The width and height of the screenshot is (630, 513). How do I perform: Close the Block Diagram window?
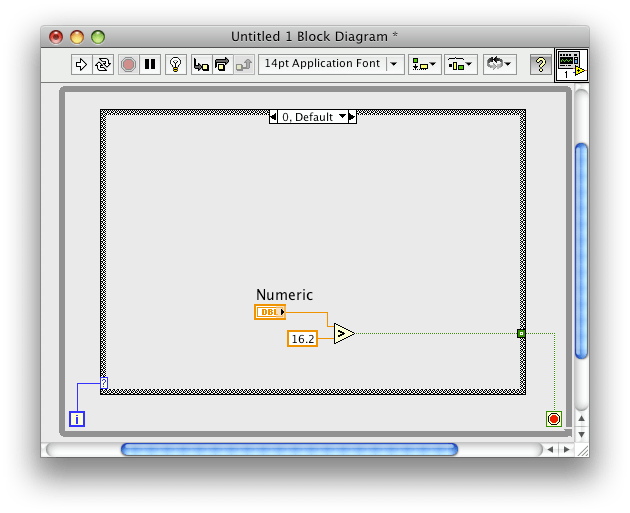pos(56,37)
